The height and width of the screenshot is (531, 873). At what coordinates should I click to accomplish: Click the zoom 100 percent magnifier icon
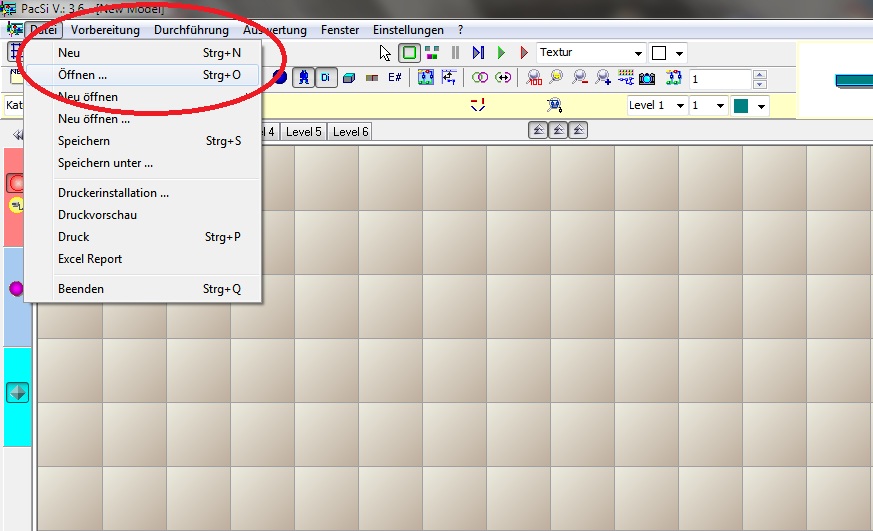tap(534, 77)
